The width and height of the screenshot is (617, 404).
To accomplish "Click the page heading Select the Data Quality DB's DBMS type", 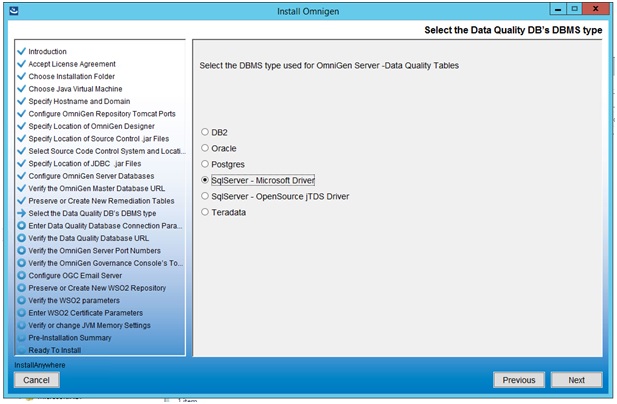I will [x=513, y=30].
